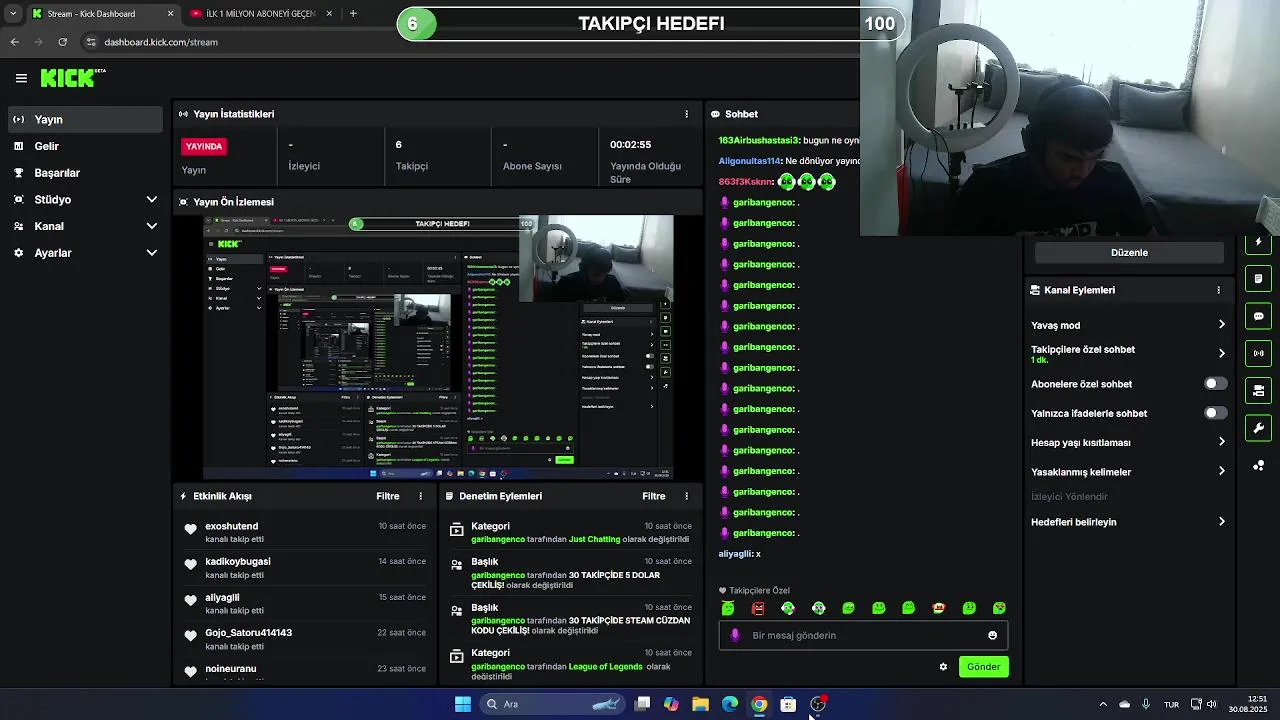
Task: Open the lightning bolt widget in right sidebar
Action: pos(1258,242)
